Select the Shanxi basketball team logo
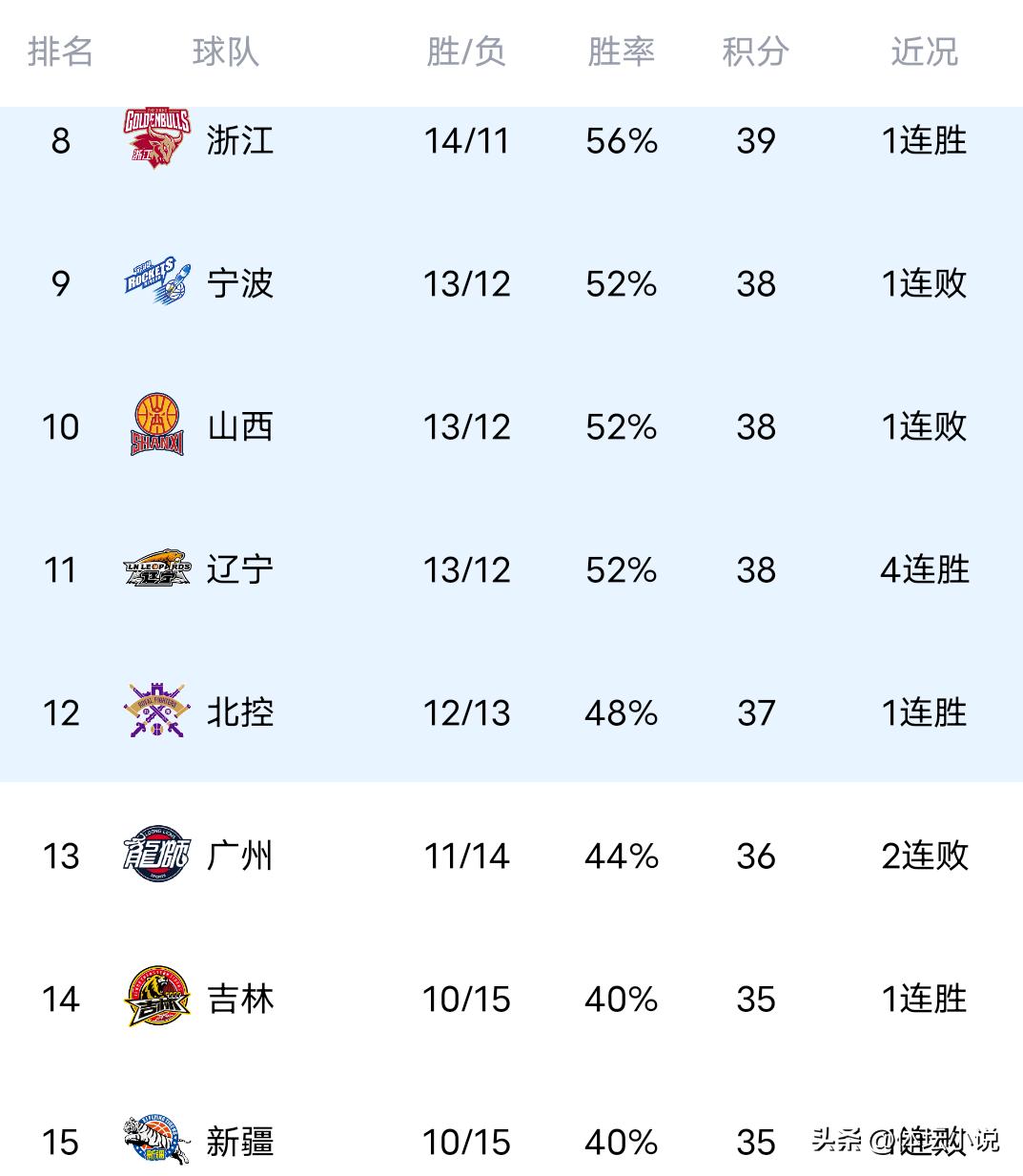This screenshot has height=1176, width=1023. (x=157, y=425)
